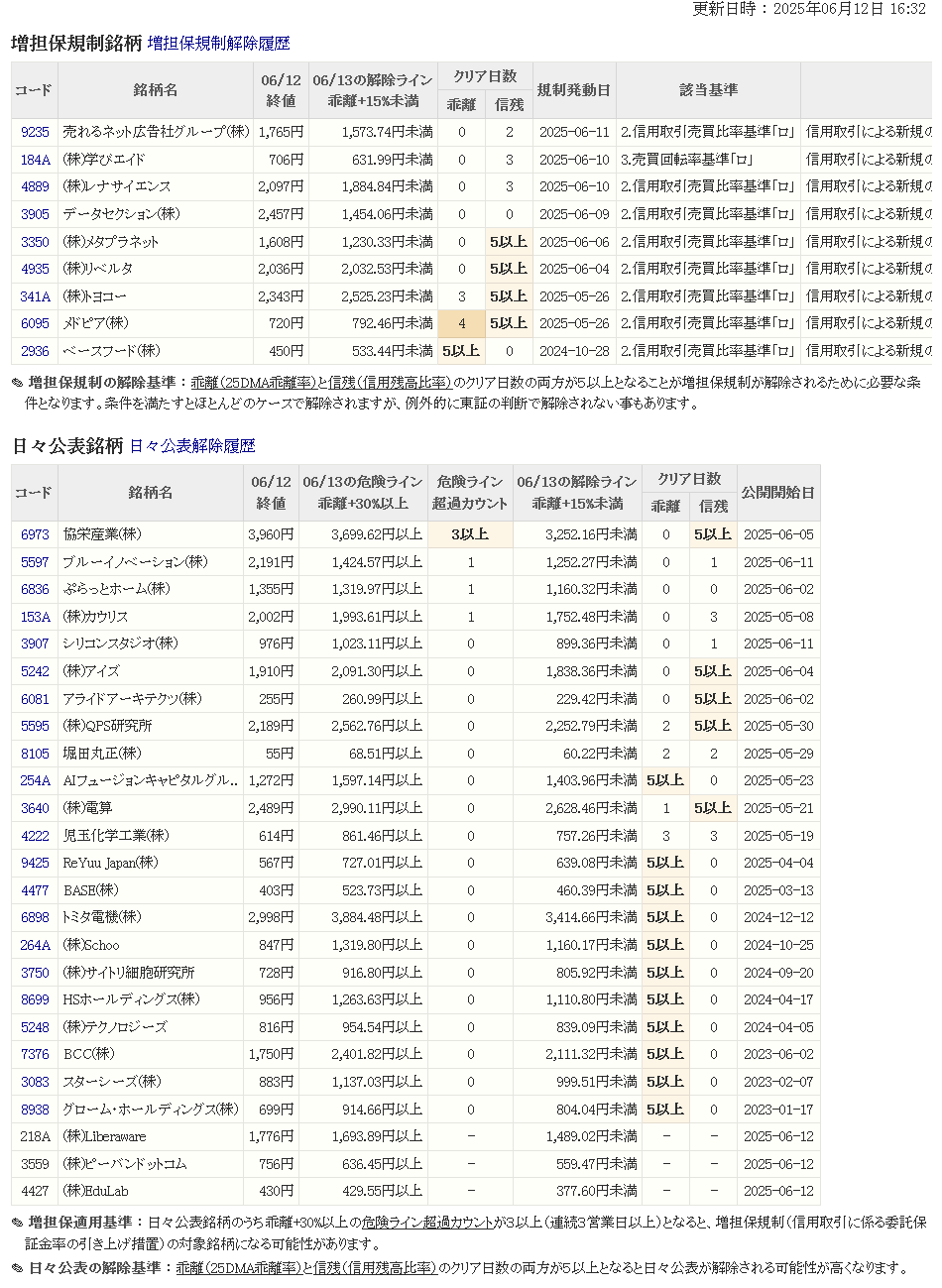The height and width of the screenshot is (1288, 942).
Task: Open stock code 6081 link
Action: point(35,699)
